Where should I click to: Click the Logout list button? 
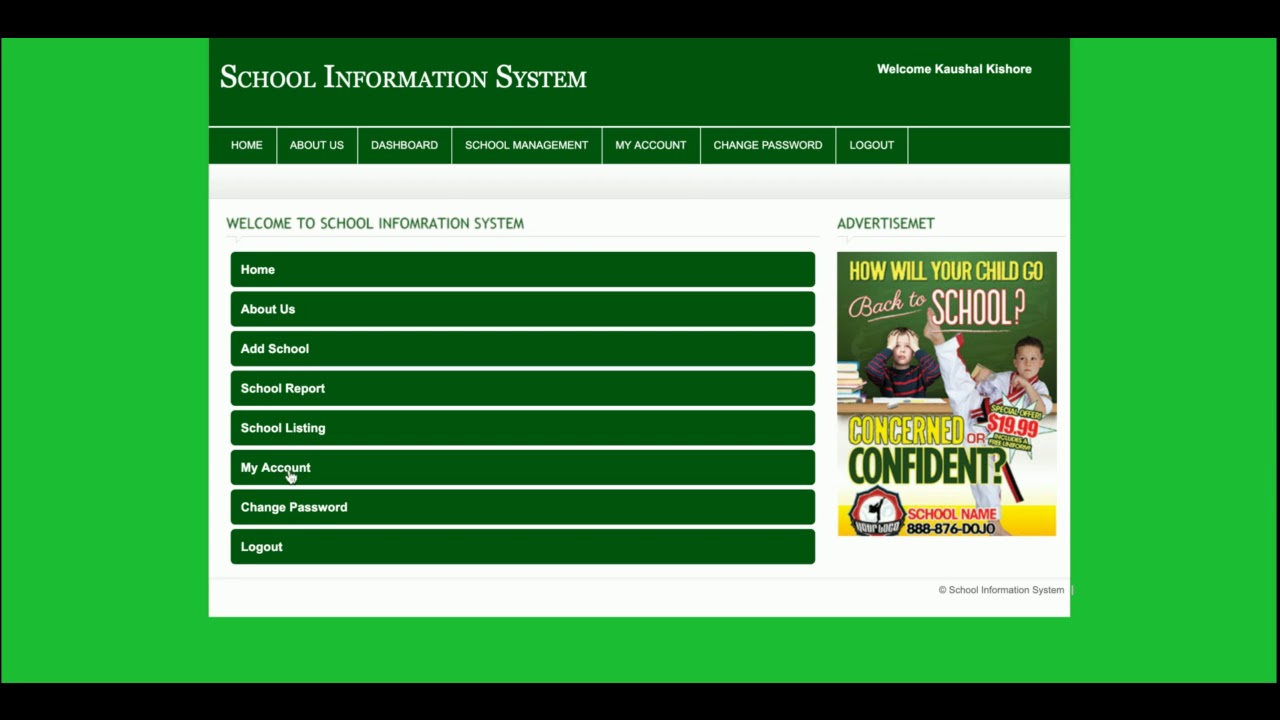pyautogui.click(x=523, y=547)
